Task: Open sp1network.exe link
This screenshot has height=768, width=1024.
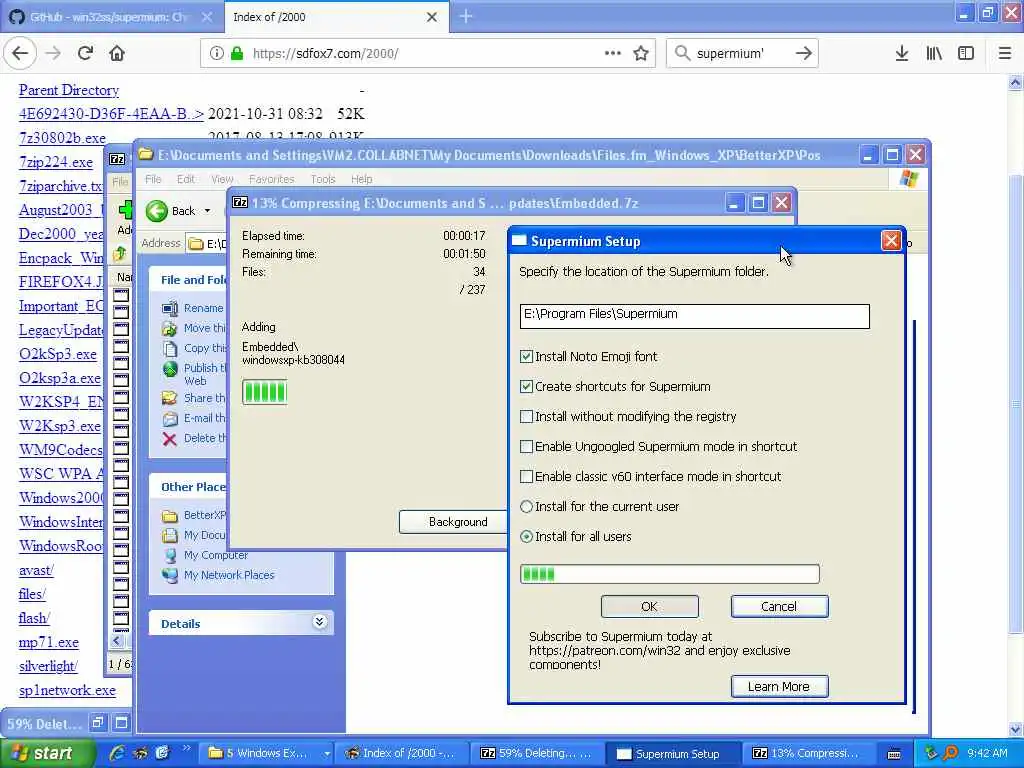Action: (x=67, y=690)
